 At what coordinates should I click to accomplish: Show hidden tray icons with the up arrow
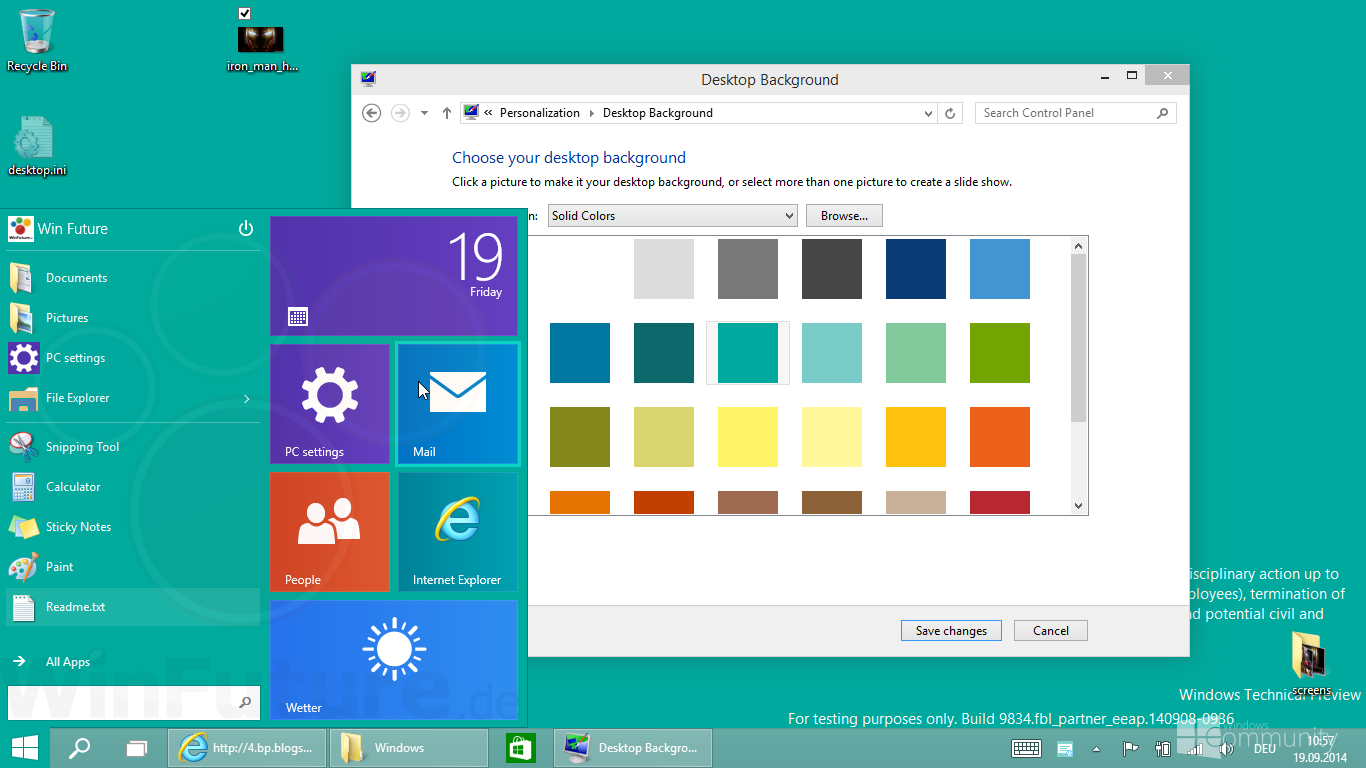(1096, 748)
